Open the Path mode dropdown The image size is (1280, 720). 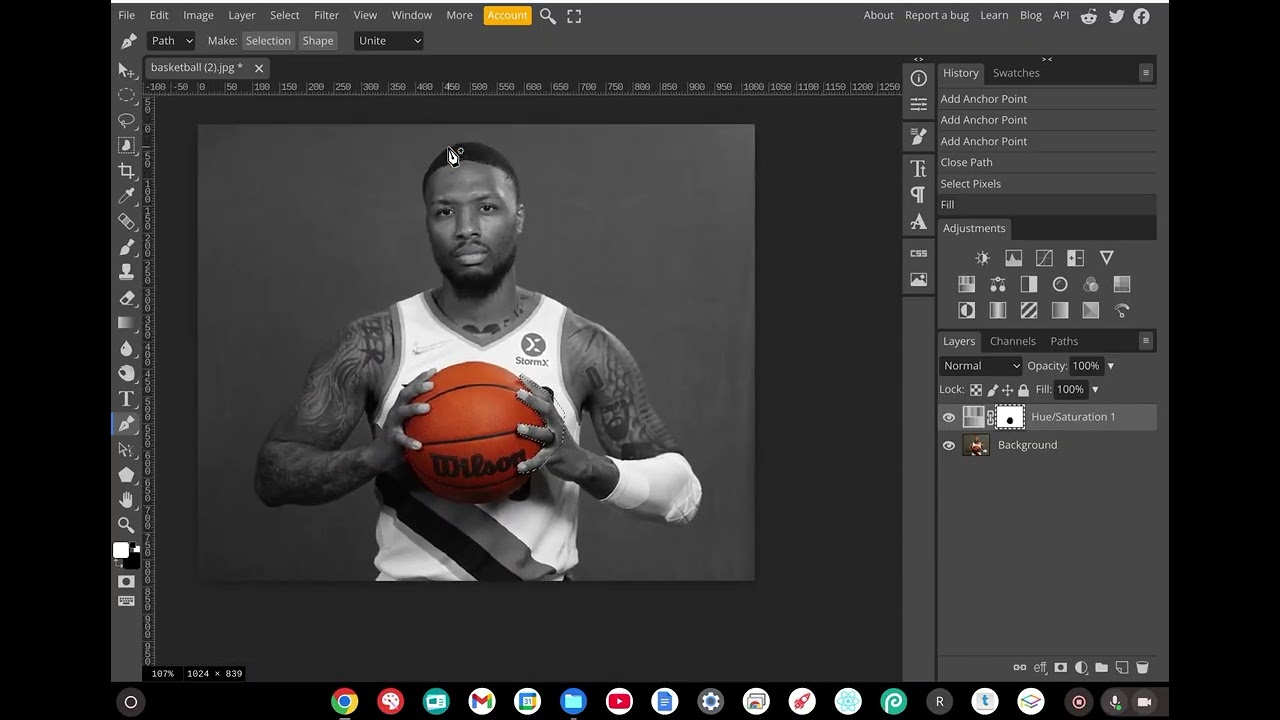[171, 41]
